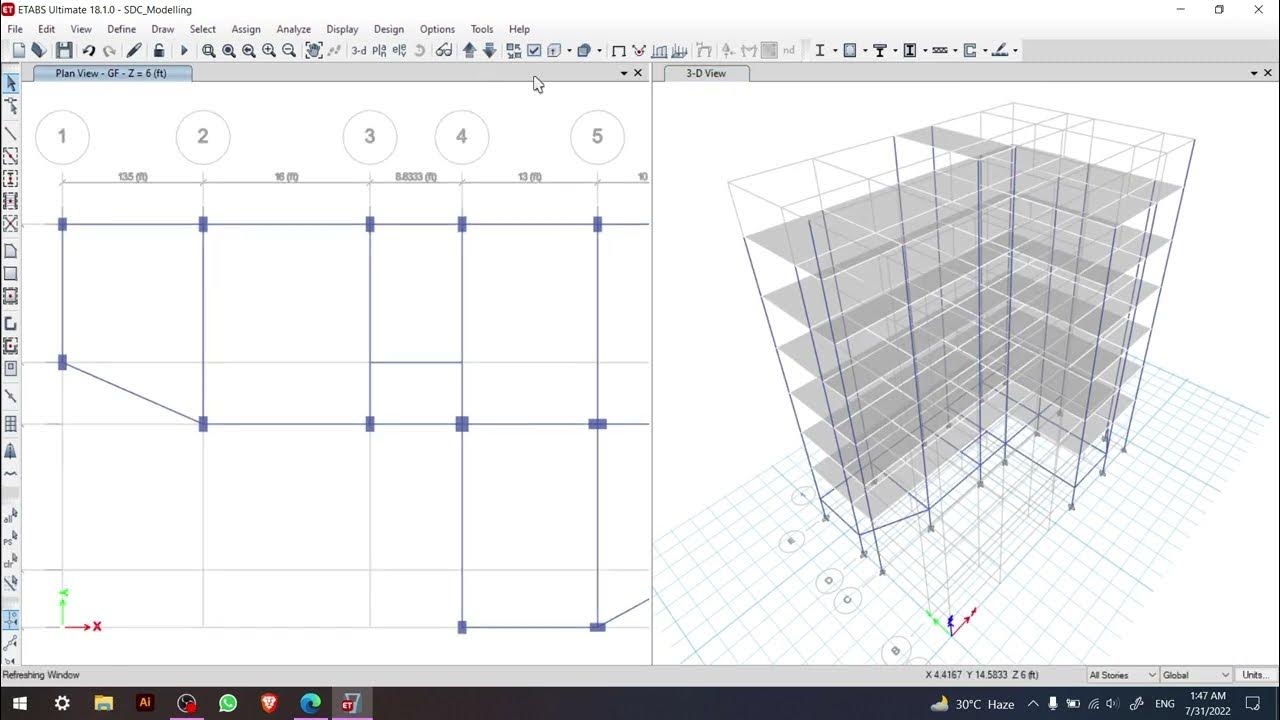Open the concrete frame design dropdown arrow
Screen dimensions: 1280x720
click(864, 50)
